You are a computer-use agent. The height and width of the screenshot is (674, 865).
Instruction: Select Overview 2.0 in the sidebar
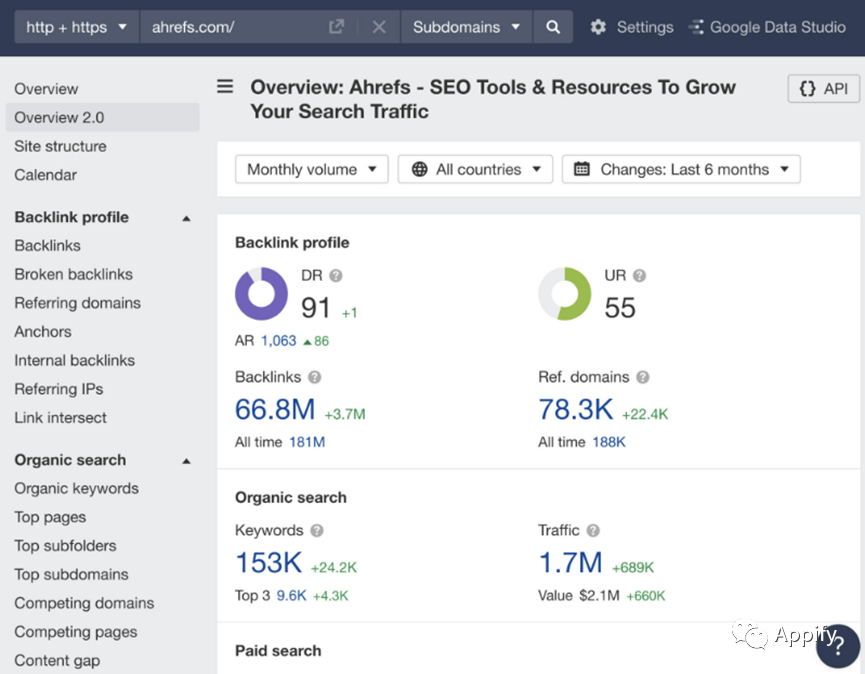pyautogui.click(x=103, y=117)
